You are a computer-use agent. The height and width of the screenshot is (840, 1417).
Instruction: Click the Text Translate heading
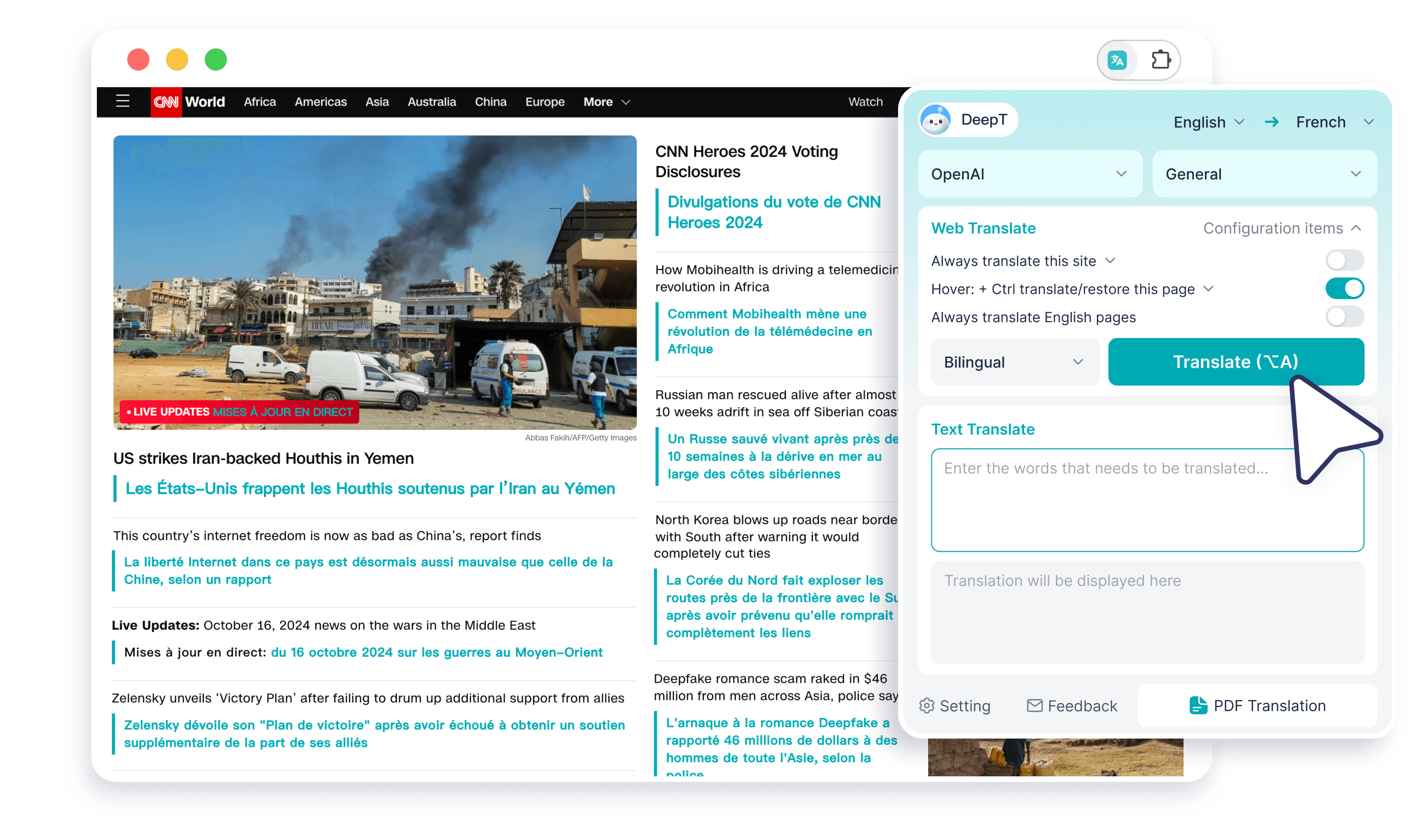pos(983,429)
